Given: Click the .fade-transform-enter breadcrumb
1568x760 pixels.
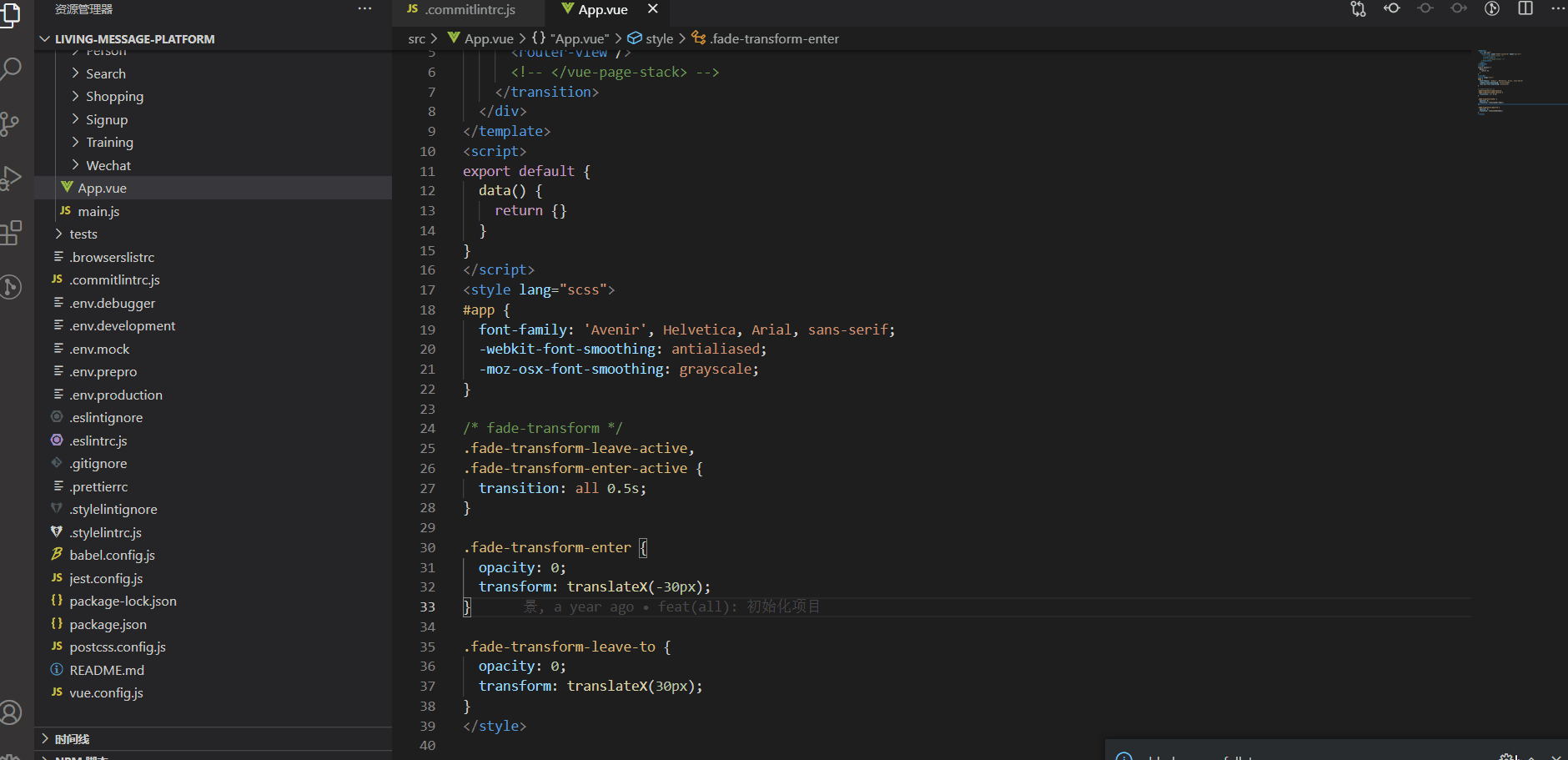Looking at the screenshot, I should (766, 39).
